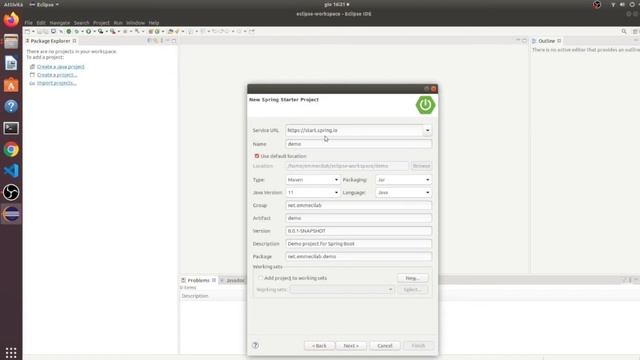The width and height of the screenshot is (640, 360).
Task: Click the New icon in Eclipse toolbar
Action: pos(27,31)
